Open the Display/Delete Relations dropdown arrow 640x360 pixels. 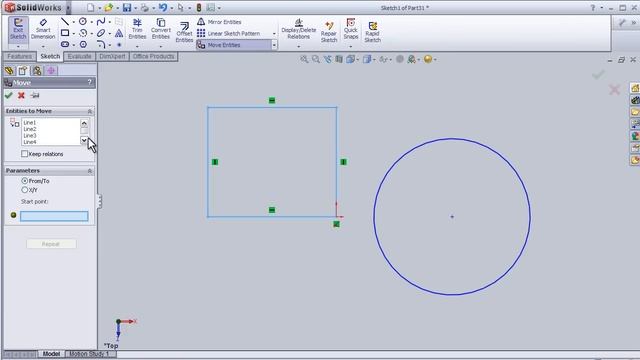(299, 47)
